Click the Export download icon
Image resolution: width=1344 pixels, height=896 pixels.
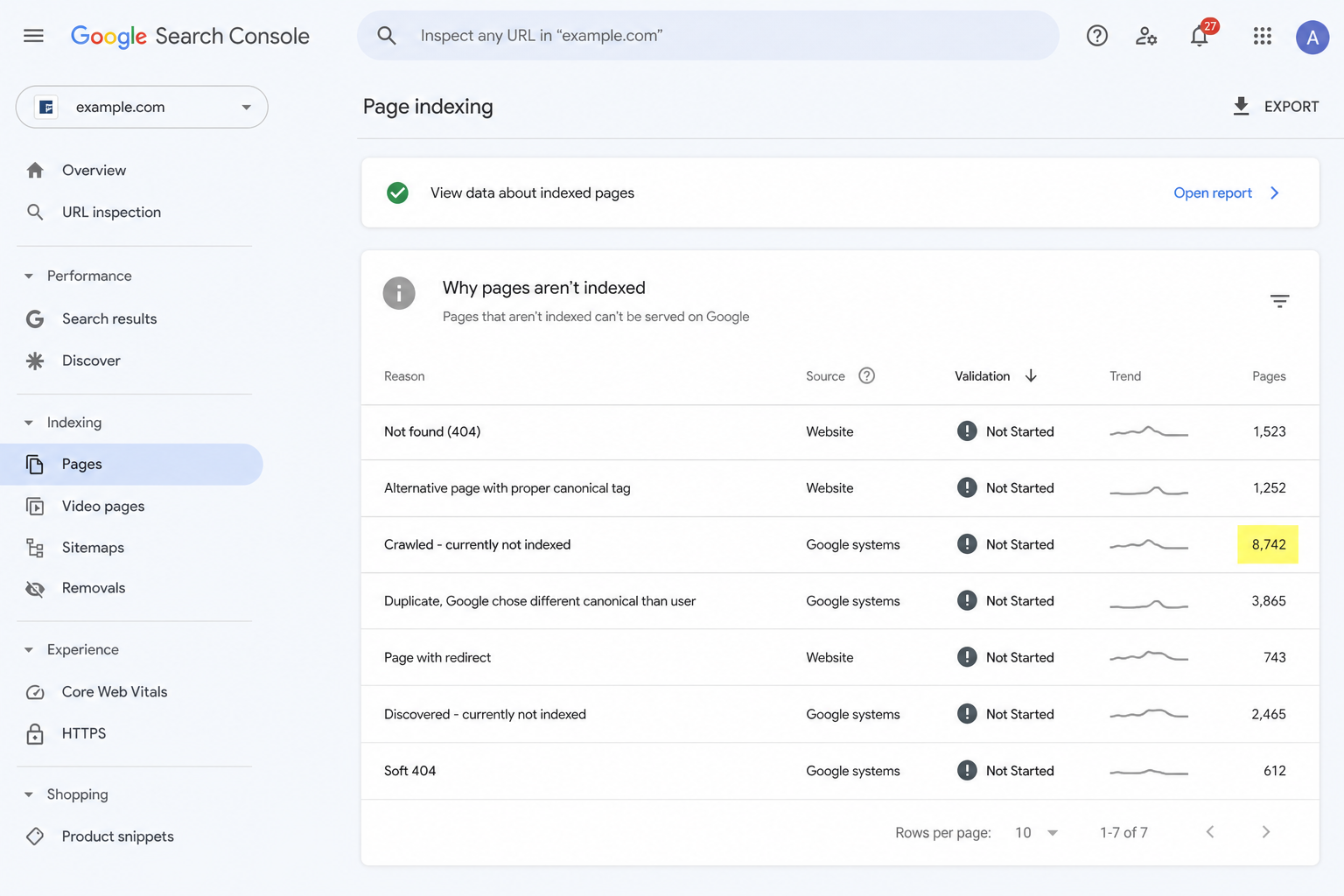click(x=1241, y=107)
